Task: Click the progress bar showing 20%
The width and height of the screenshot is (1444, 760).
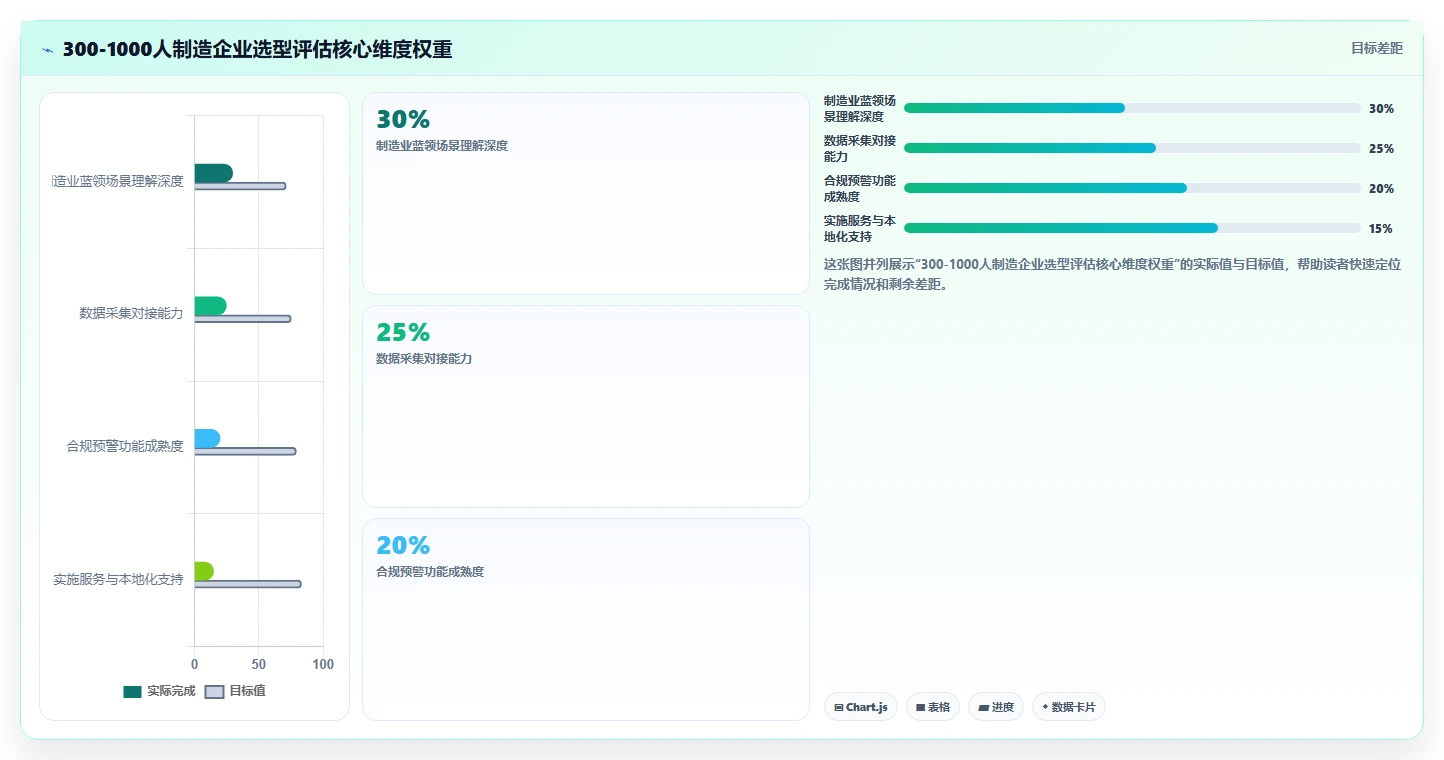Action: click(x=1132, y=188)
